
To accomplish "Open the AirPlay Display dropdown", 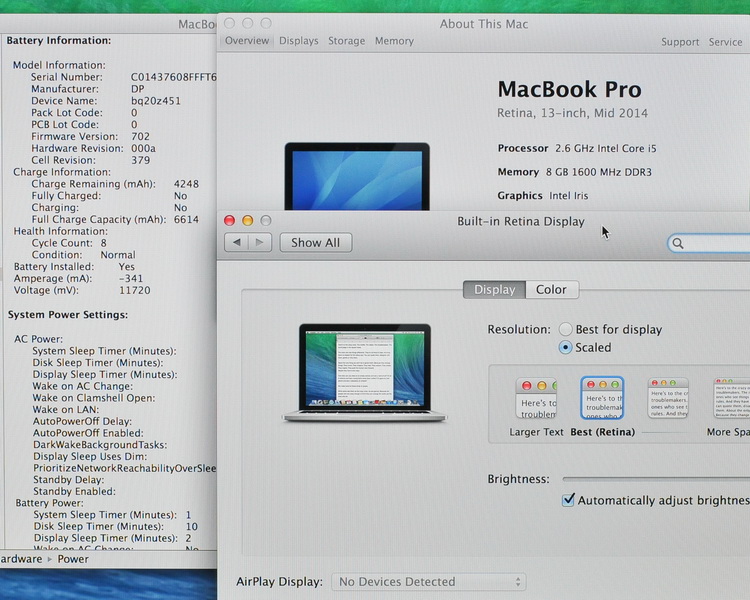I will [x=429, y=582].
